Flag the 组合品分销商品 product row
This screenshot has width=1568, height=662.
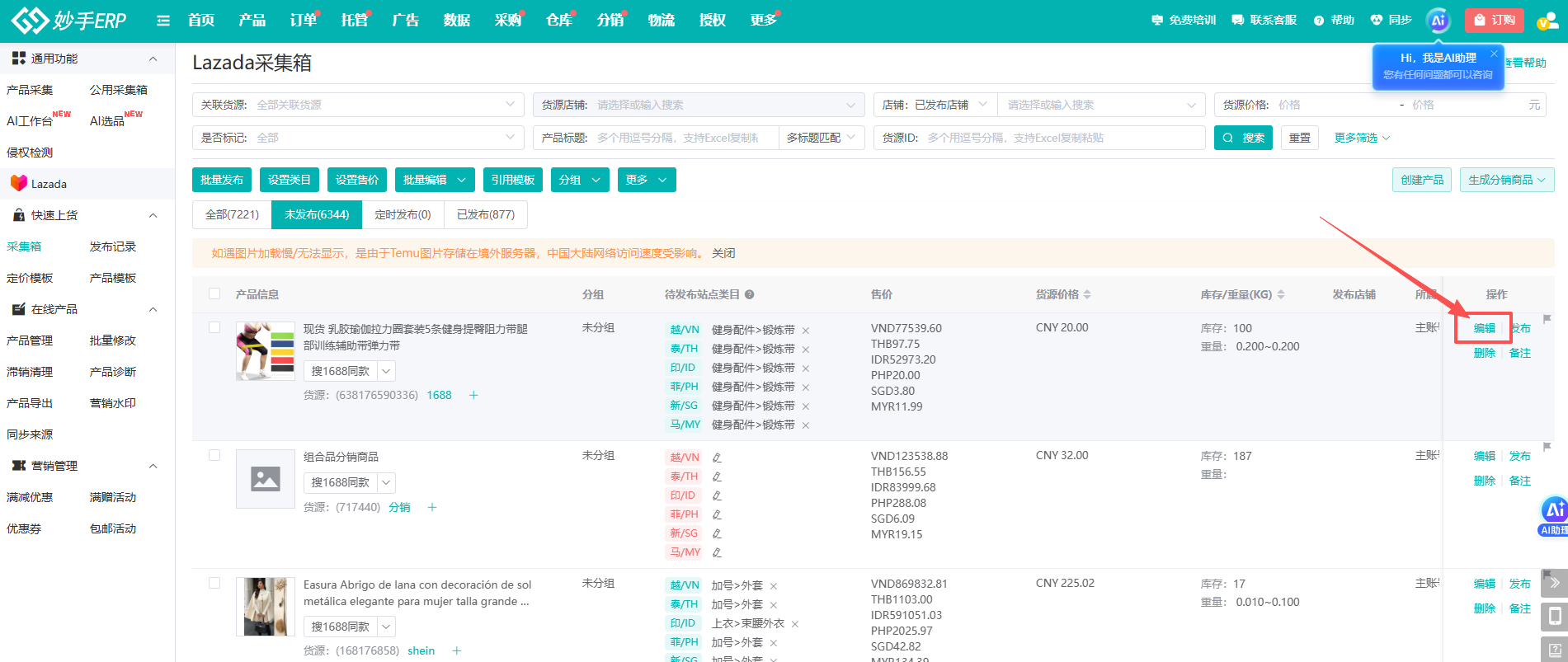(1547, 447)
